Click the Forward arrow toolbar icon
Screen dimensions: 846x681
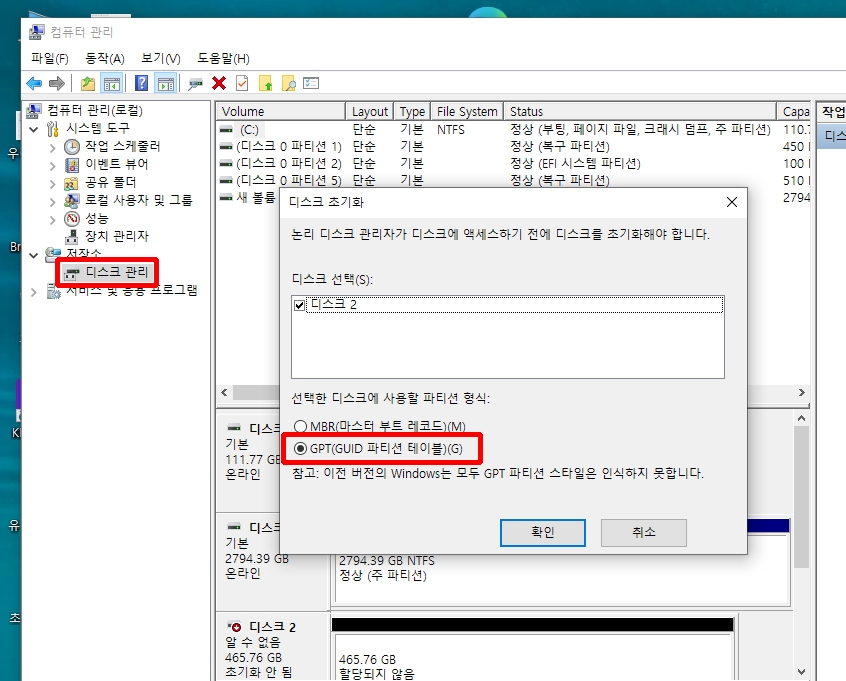coord(57,83)
